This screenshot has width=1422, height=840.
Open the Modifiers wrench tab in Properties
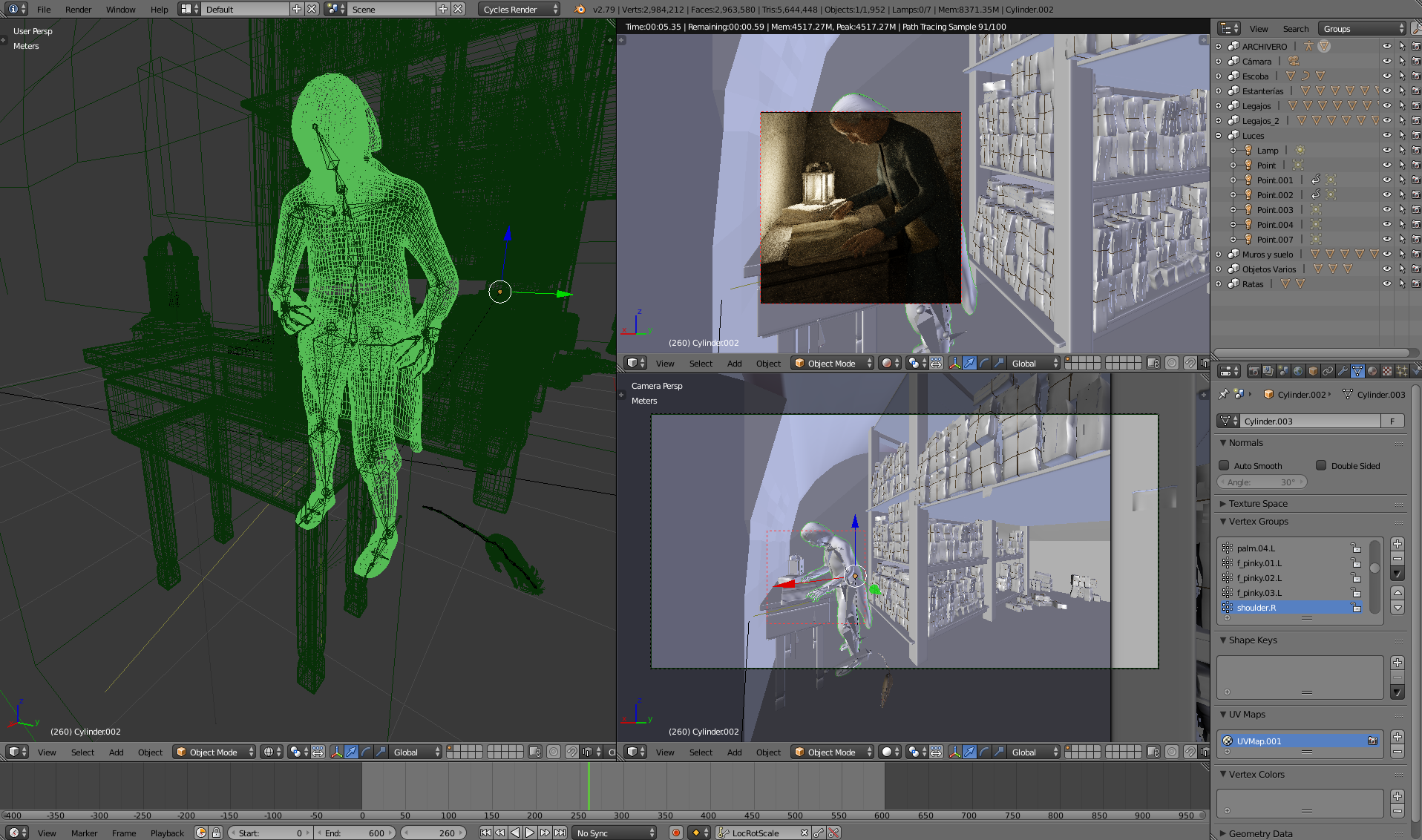pyautogui.click(x=1343, y=371)
